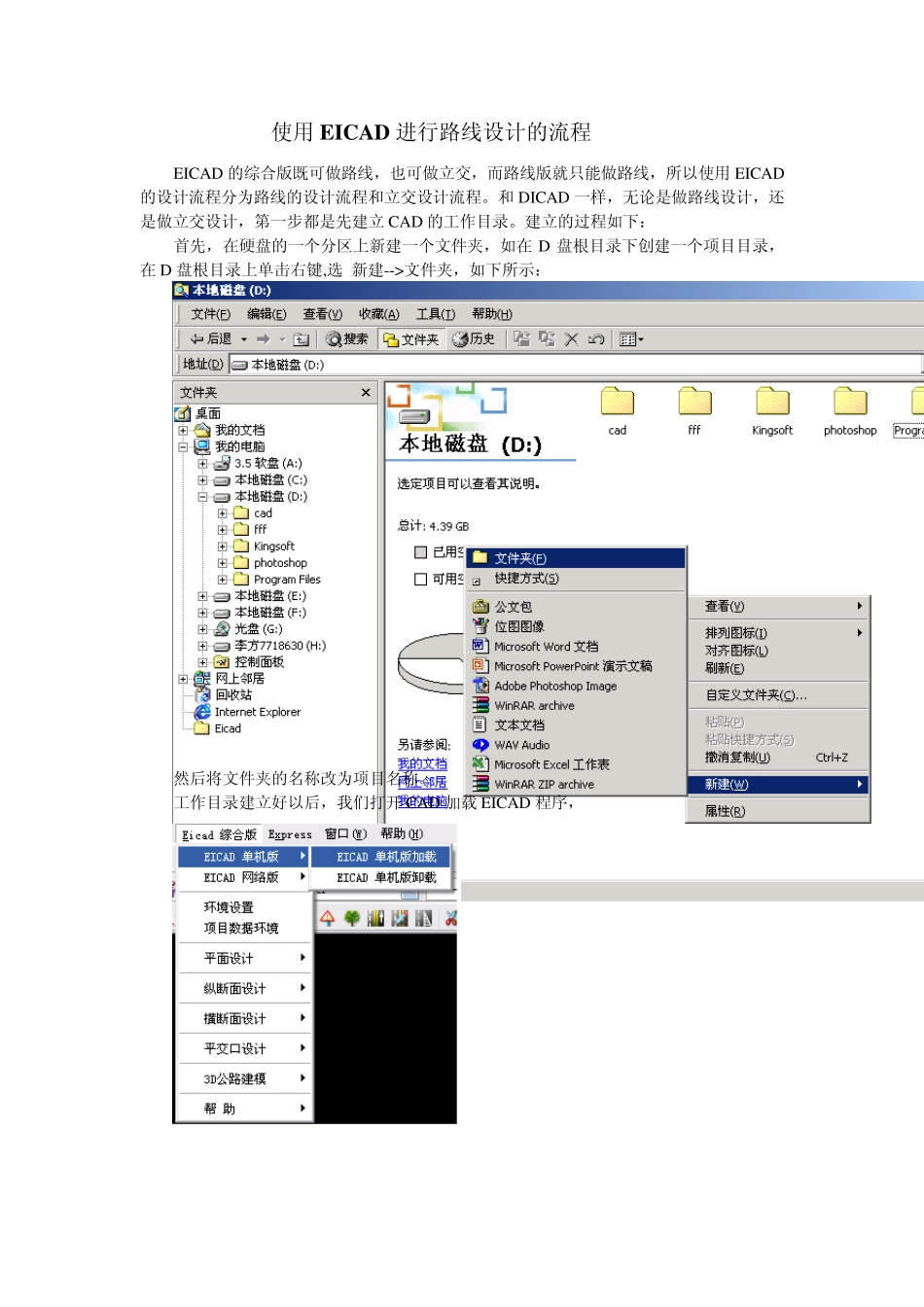Check the 已用空间 legend box
924x1307 pixels.
[421, 552]
